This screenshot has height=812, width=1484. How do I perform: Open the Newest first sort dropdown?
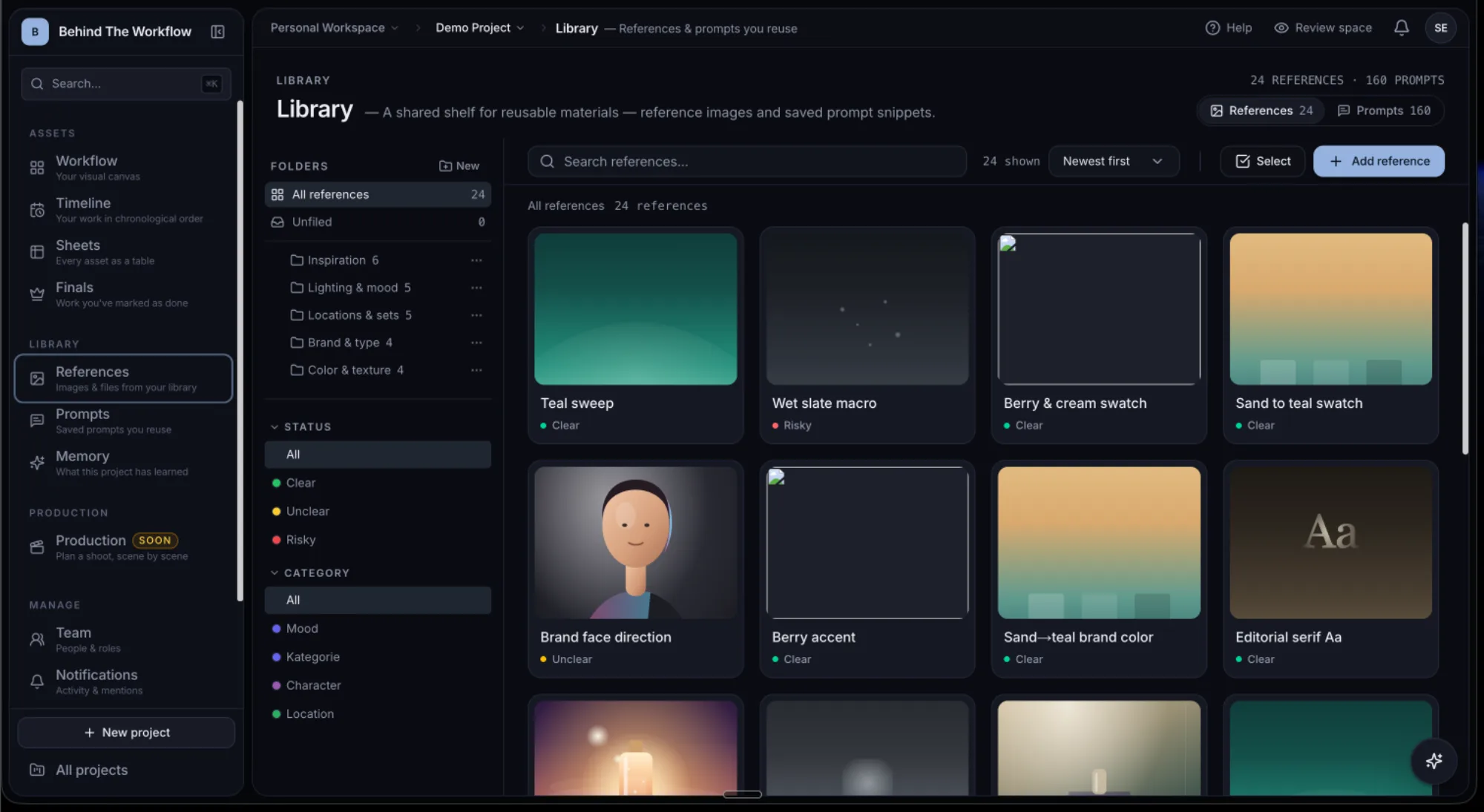pos(1113,161)
